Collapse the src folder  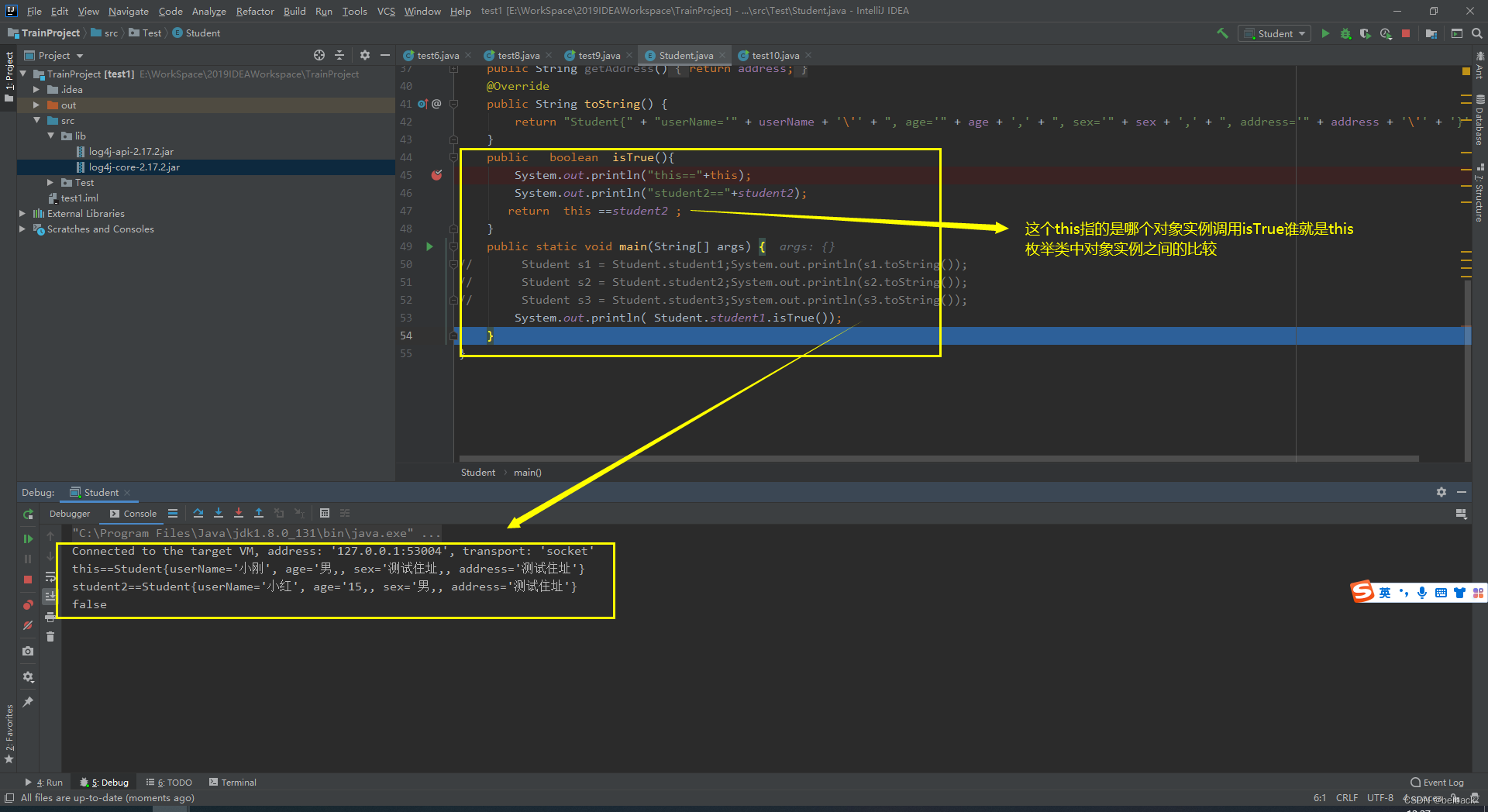(x=36, y=121)
